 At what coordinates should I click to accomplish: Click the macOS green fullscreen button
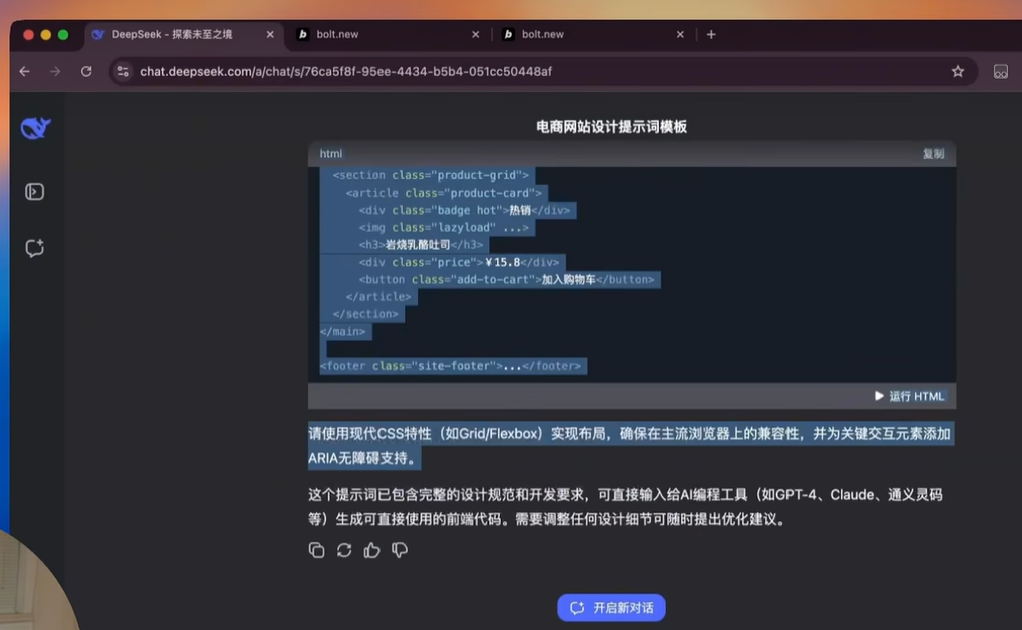click(63, 35)
